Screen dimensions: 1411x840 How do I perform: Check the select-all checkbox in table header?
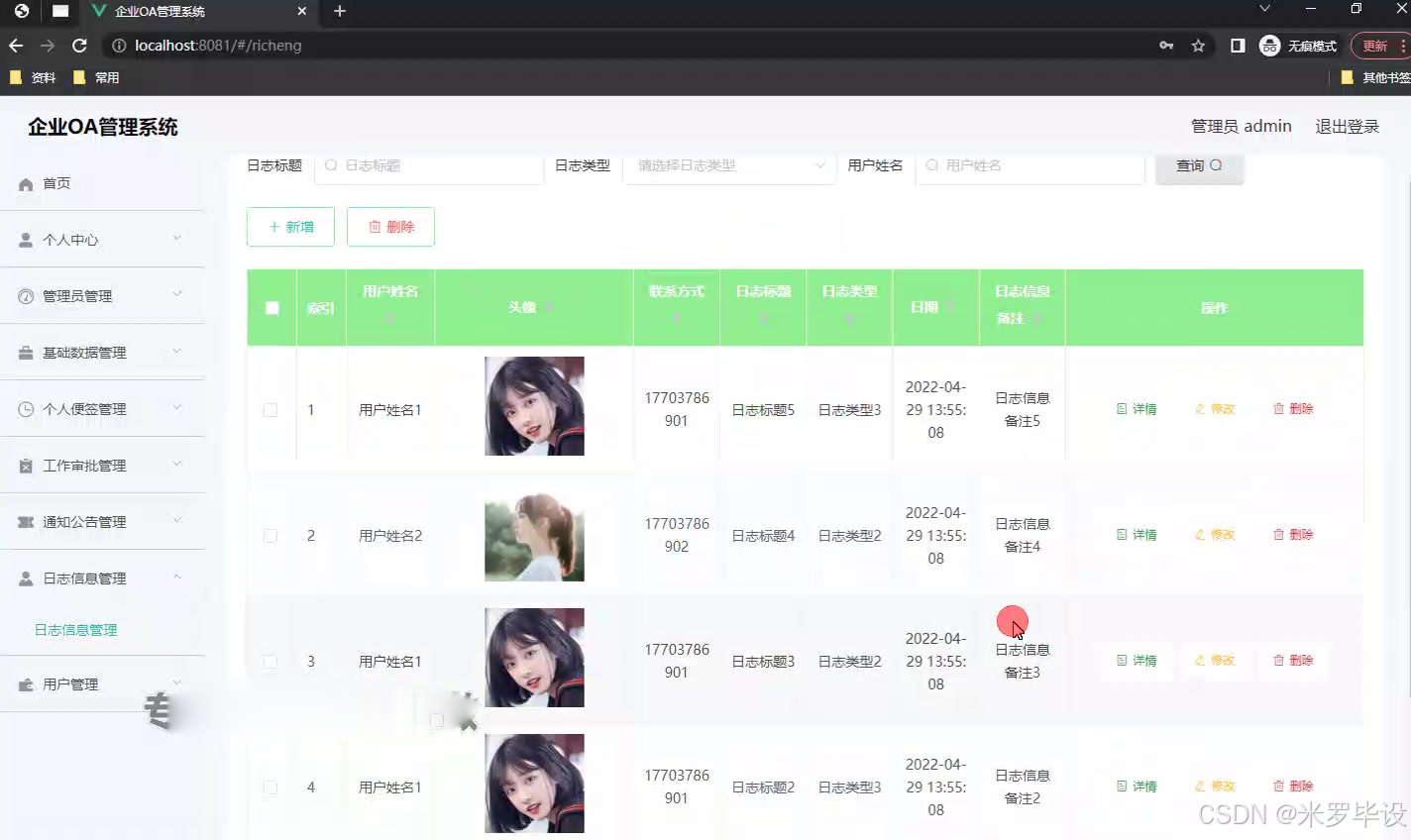pyautogui.click(x=271, y=307)
